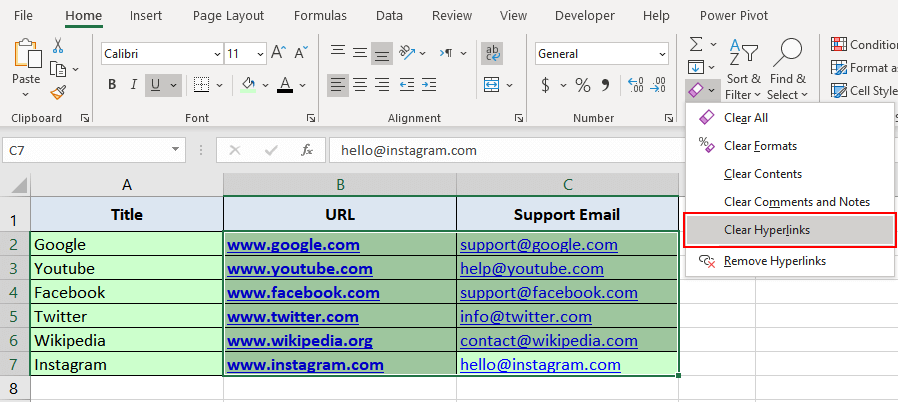898x402 pixels.
Task: Click the Copy icon
Action: pos(58,69)
